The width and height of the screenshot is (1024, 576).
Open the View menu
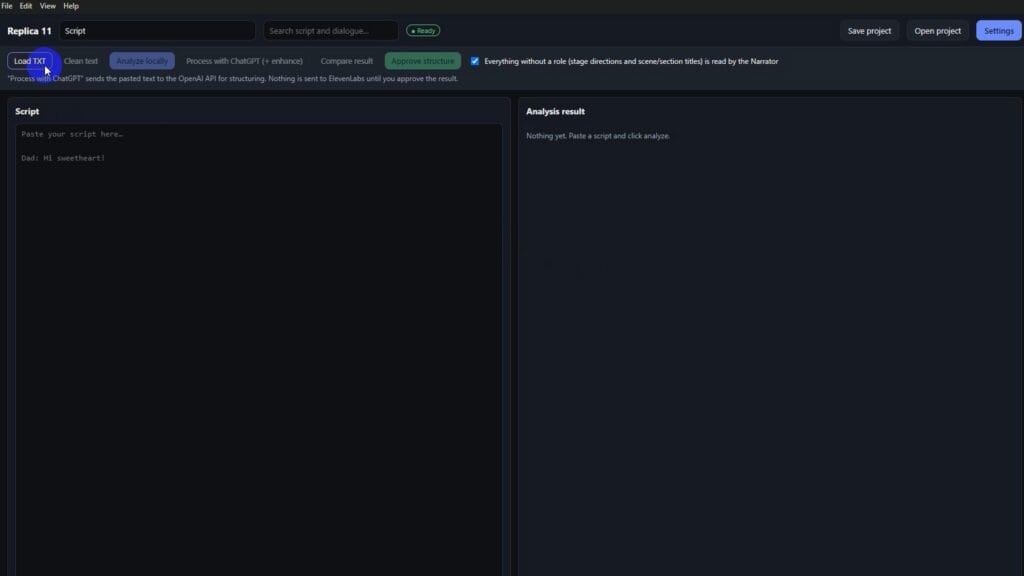pos(48,6)
